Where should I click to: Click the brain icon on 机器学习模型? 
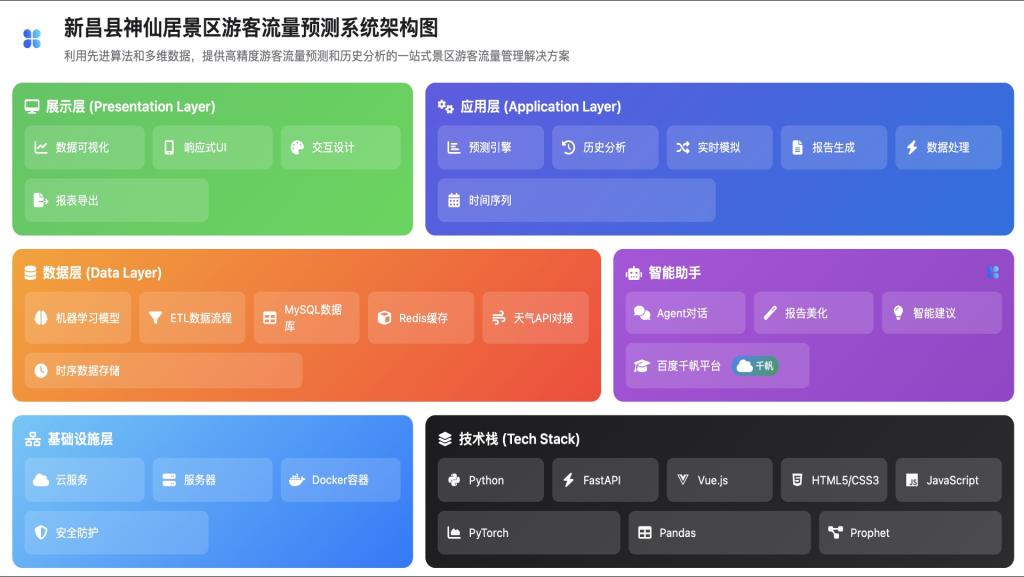click(x=41, y=318)
